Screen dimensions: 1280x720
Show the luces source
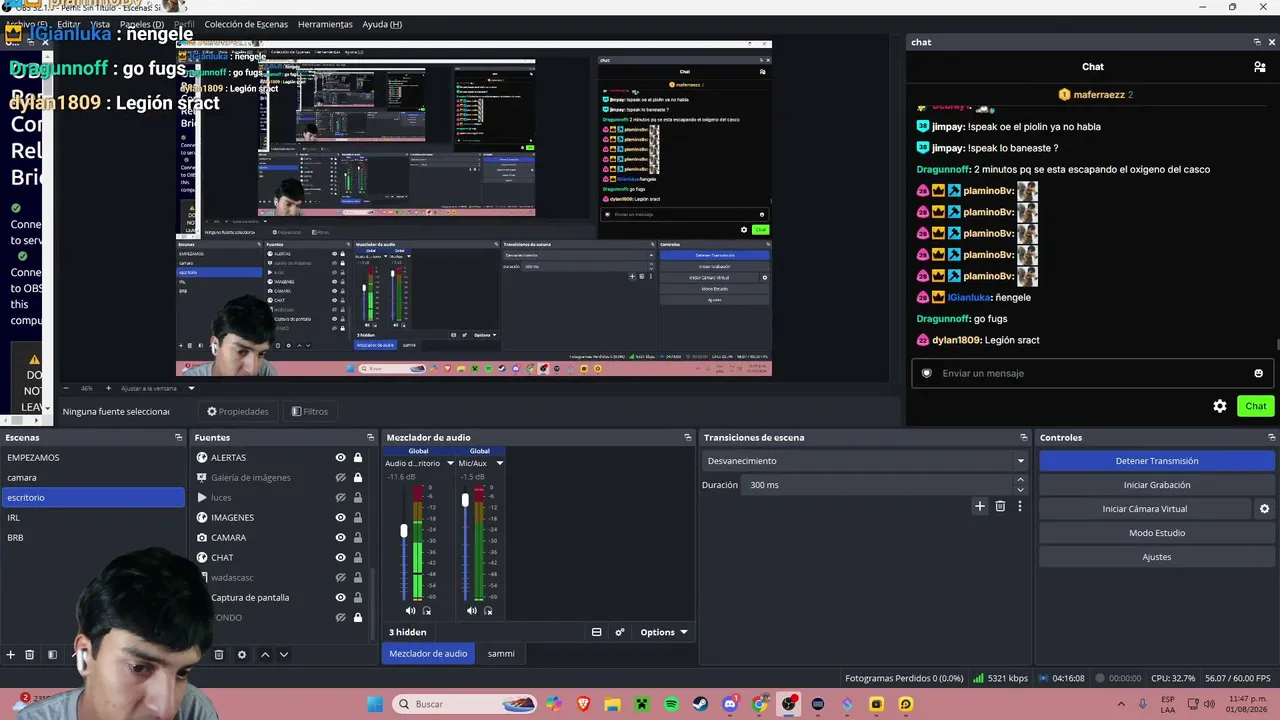pyautogui.click(x=340, y=498)
